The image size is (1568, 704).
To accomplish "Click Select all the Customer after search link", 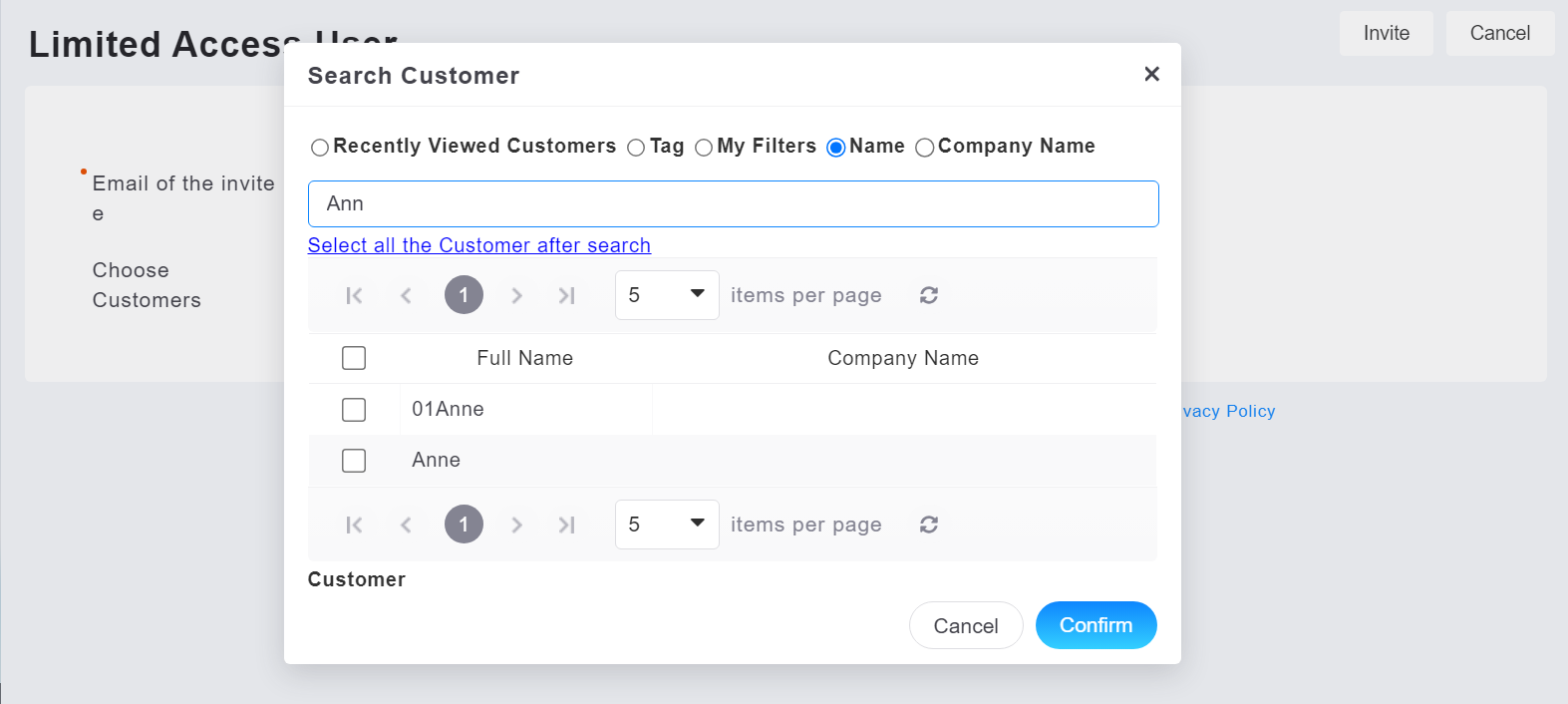I will (x=478, y=245).
